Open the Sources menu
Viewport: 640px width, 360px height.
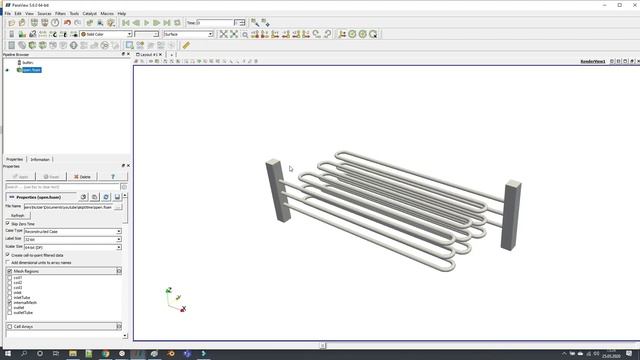click(x=44, y=13)
